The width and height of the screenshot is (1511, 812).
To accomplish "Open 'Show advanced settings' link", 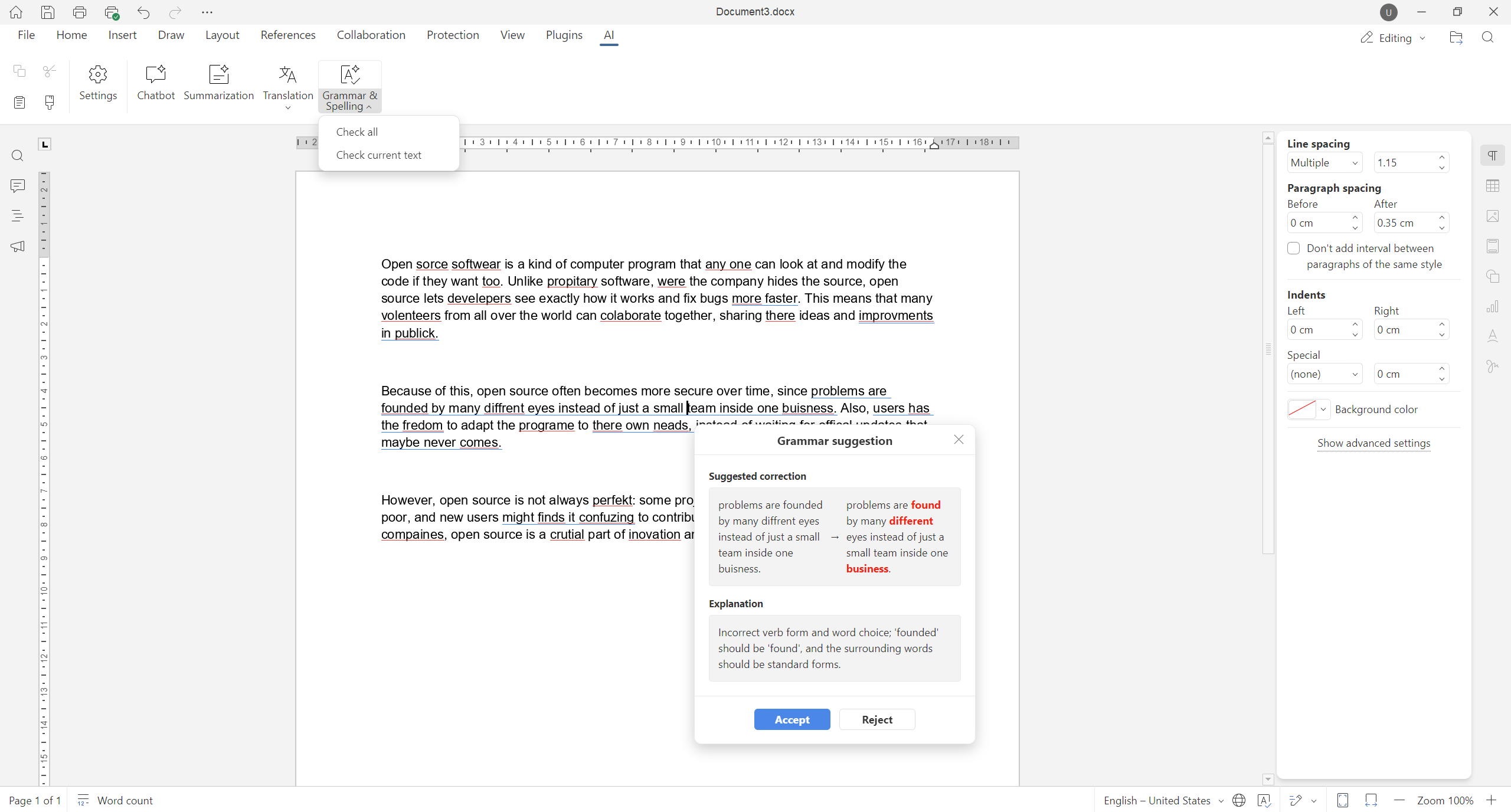I will [x=1373, y=443].
